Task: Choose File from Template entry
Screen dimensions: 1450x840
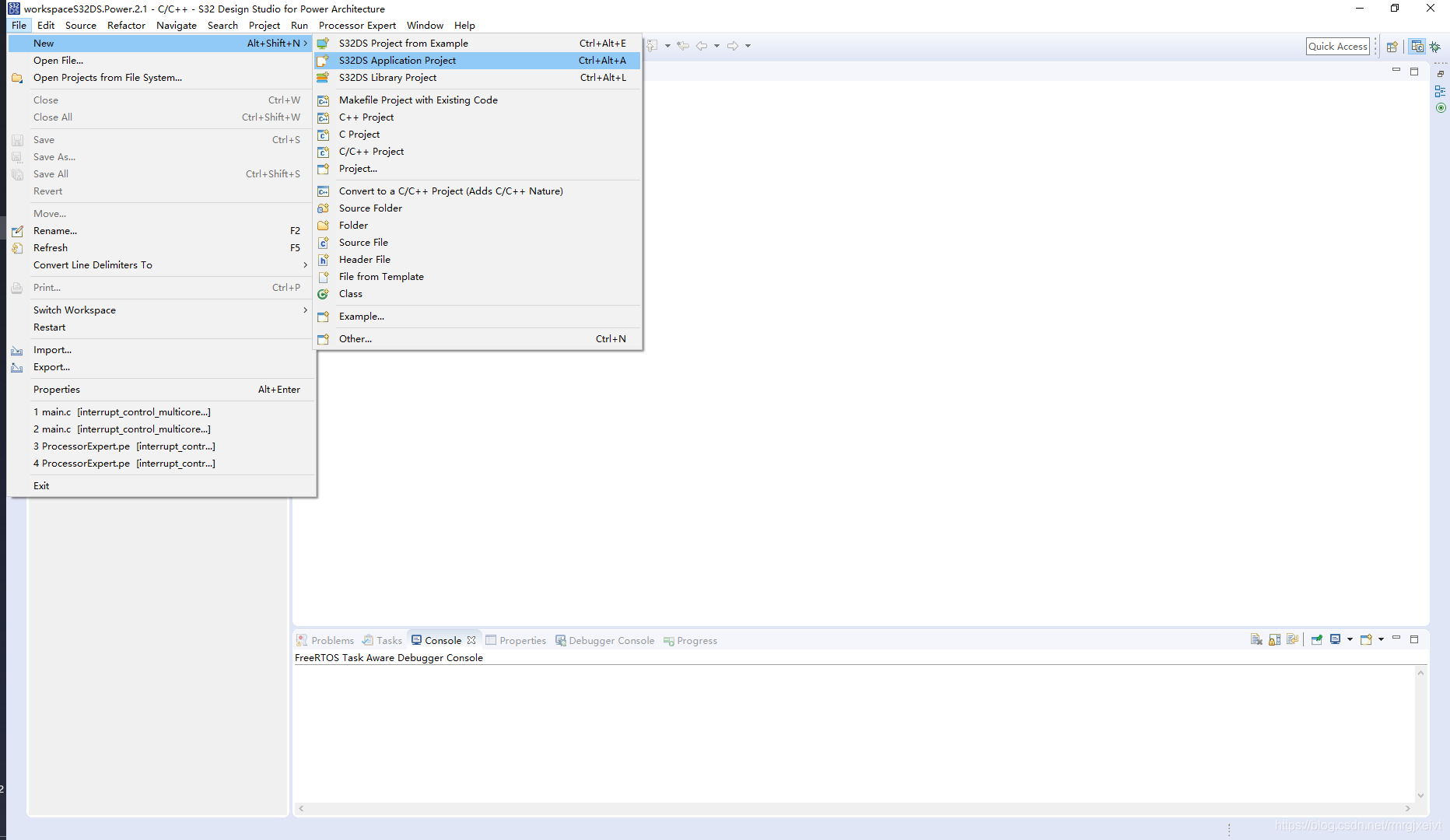Action: tap(478, 276)
